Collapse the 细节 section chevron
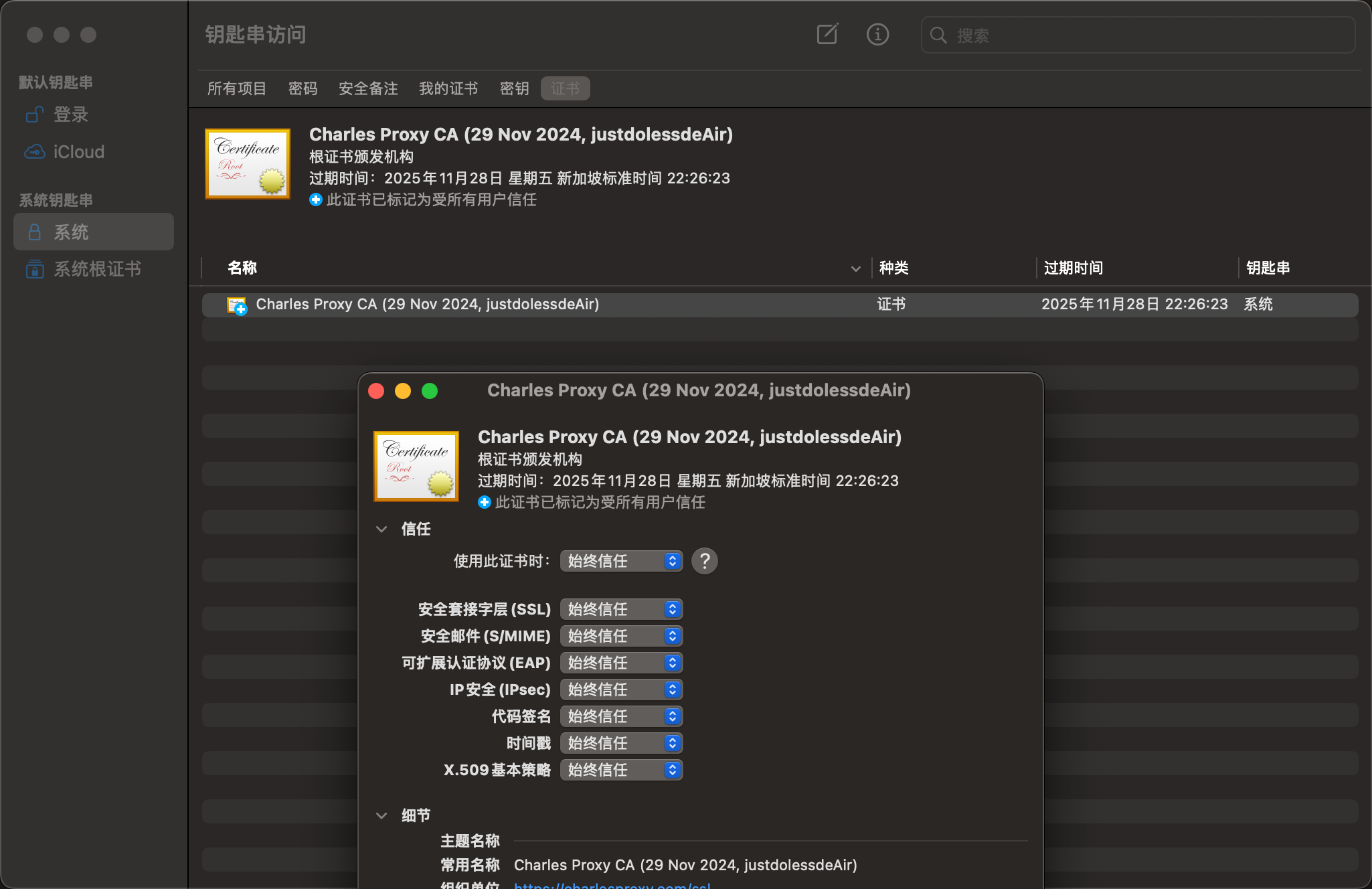The image size is (1372, 889). tap(381, 815)
